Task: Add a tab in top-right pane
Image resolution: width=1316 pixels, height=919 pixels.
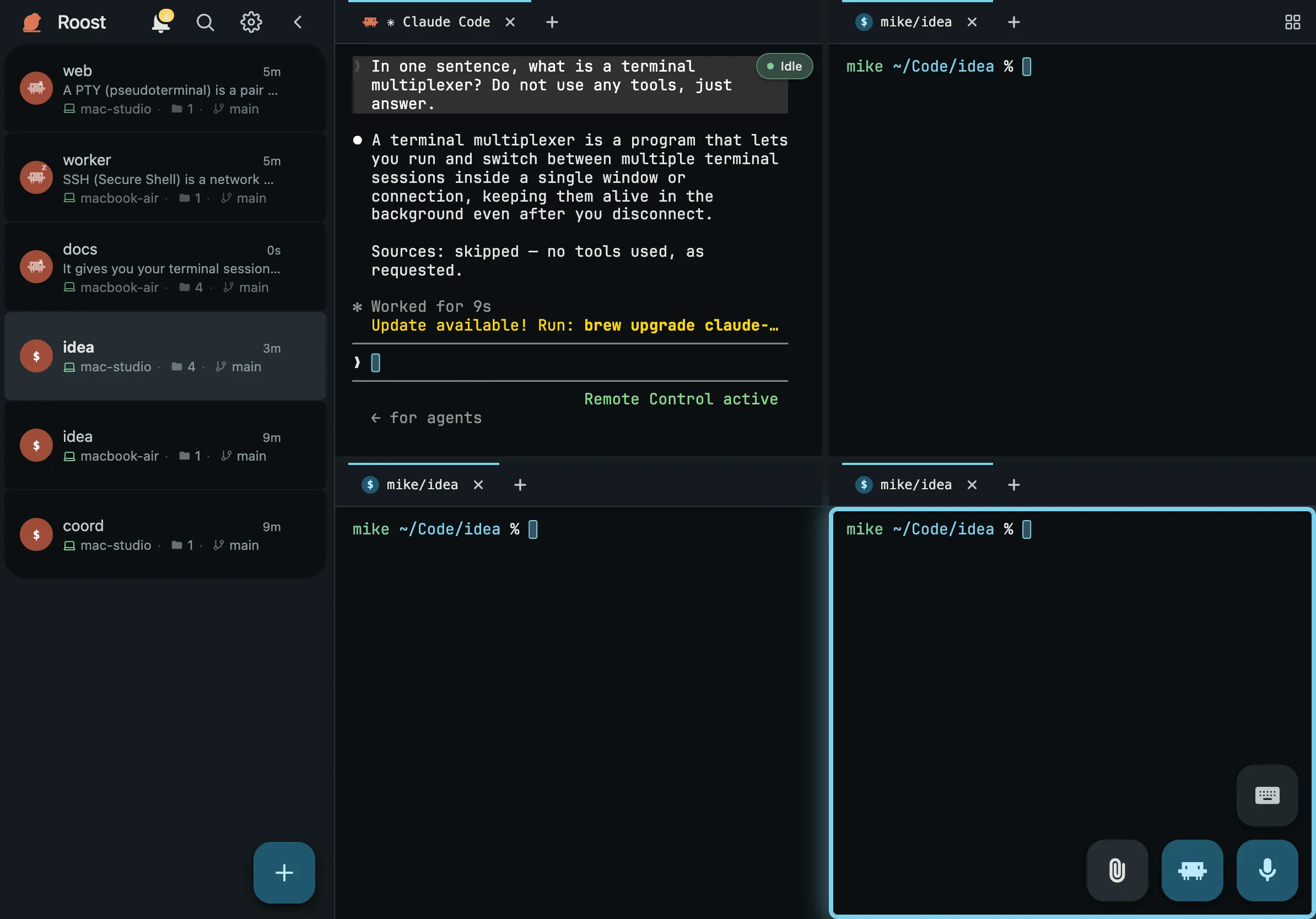Action: coord(1014,23)
